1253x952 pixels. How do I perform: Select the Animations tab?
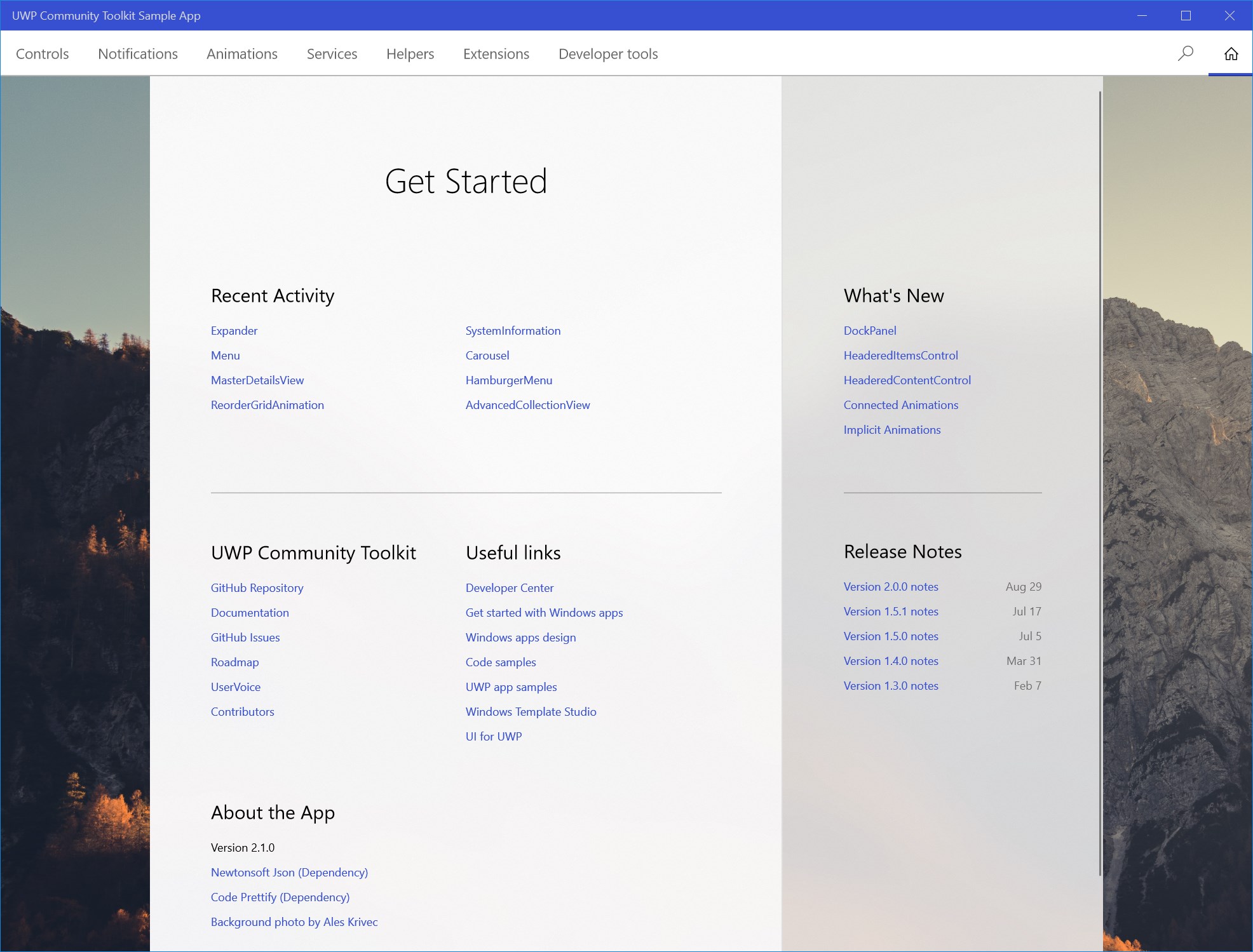click(241, 53)
